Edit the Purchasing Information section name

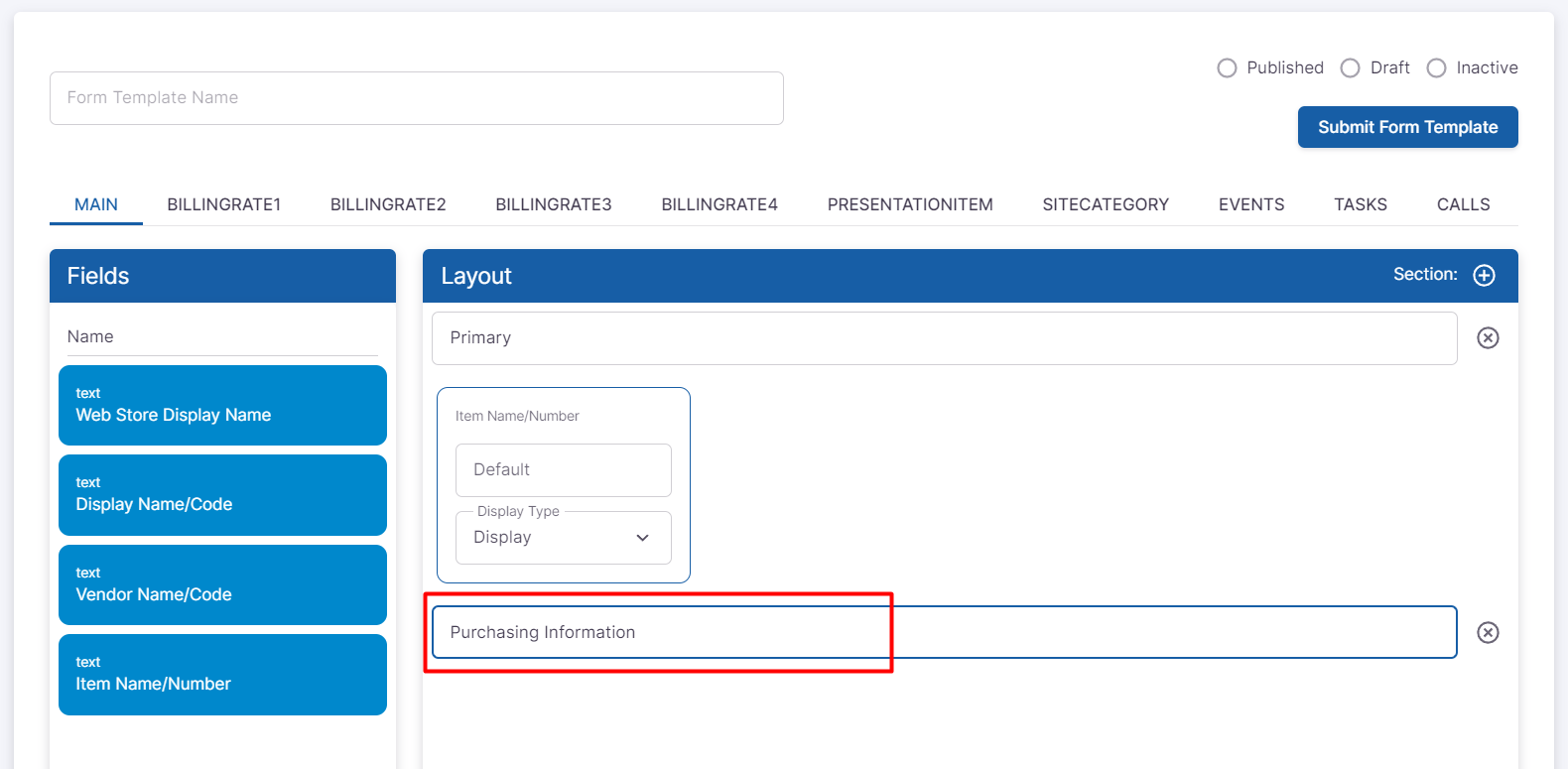(943, 633)
